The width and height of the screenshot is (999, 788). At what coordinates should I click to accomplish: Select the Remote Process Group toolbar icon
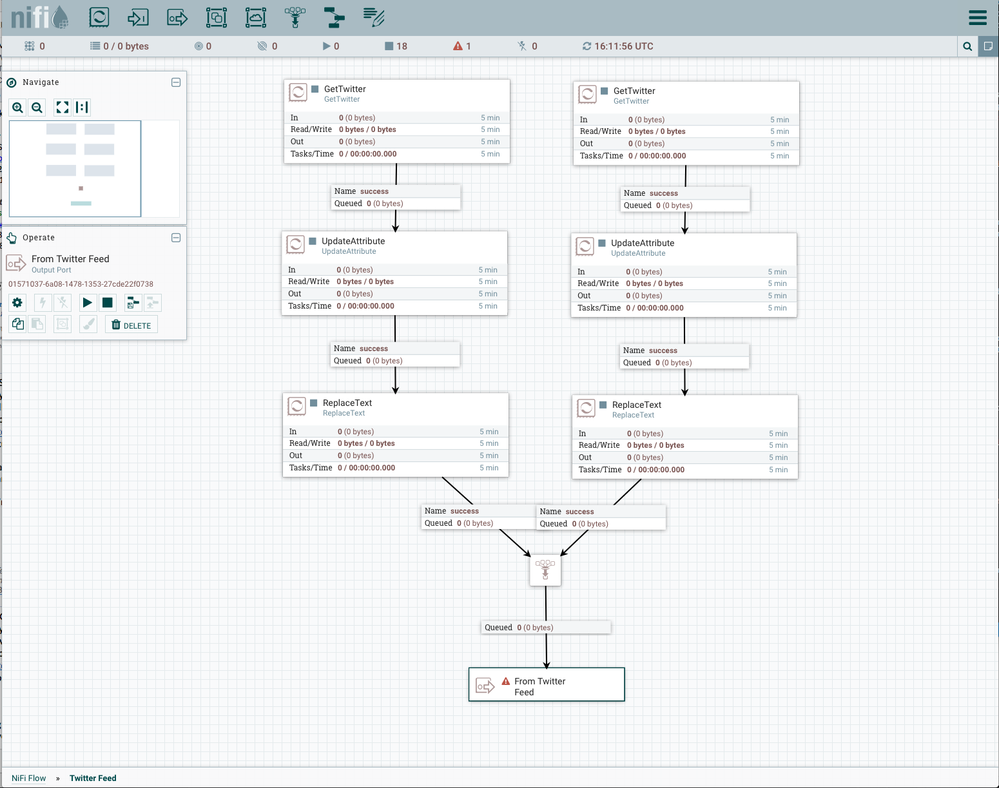[256, 17]
